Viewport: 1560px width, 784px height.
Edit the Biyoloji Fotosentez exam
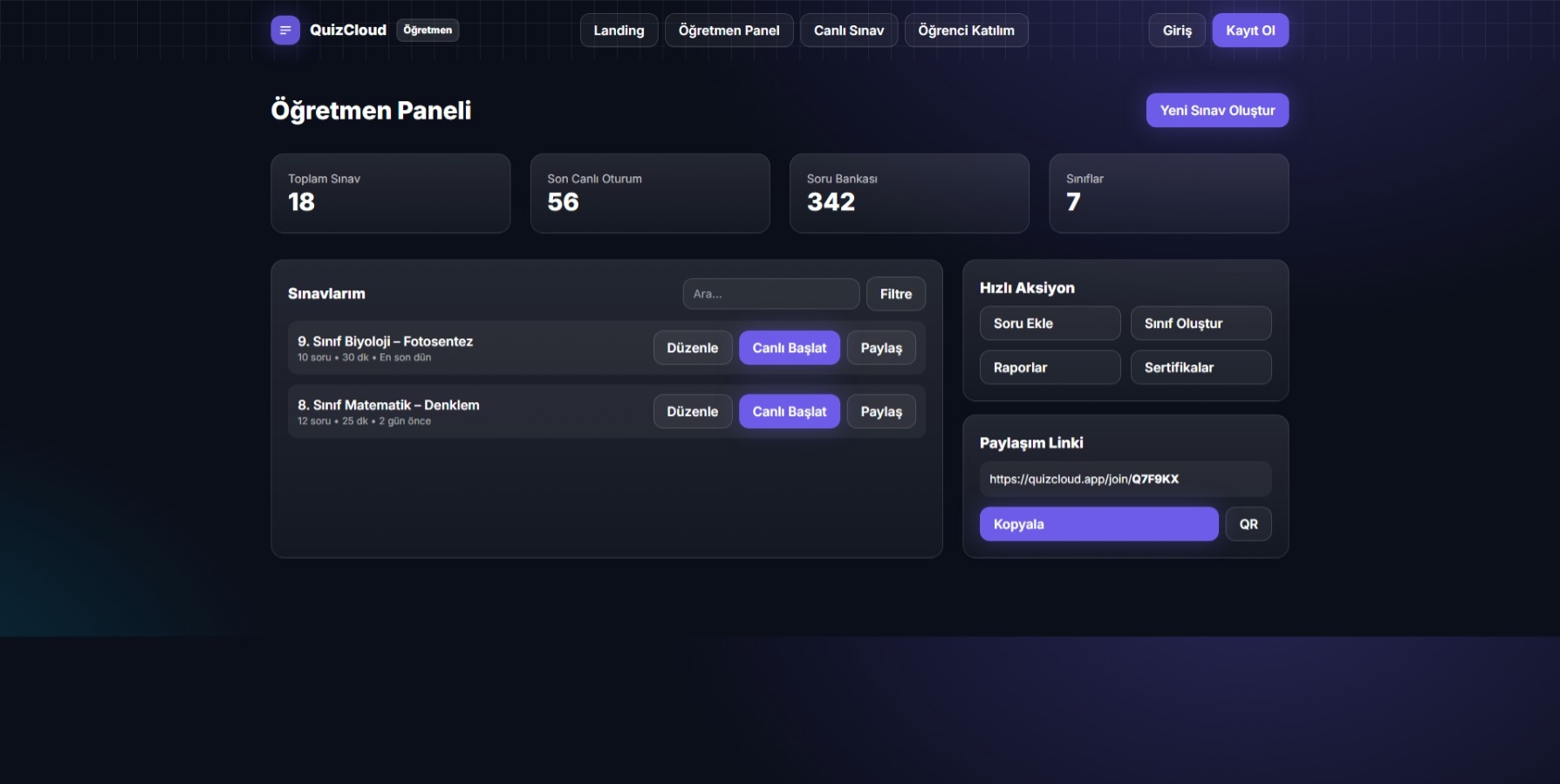click(692, 348)
